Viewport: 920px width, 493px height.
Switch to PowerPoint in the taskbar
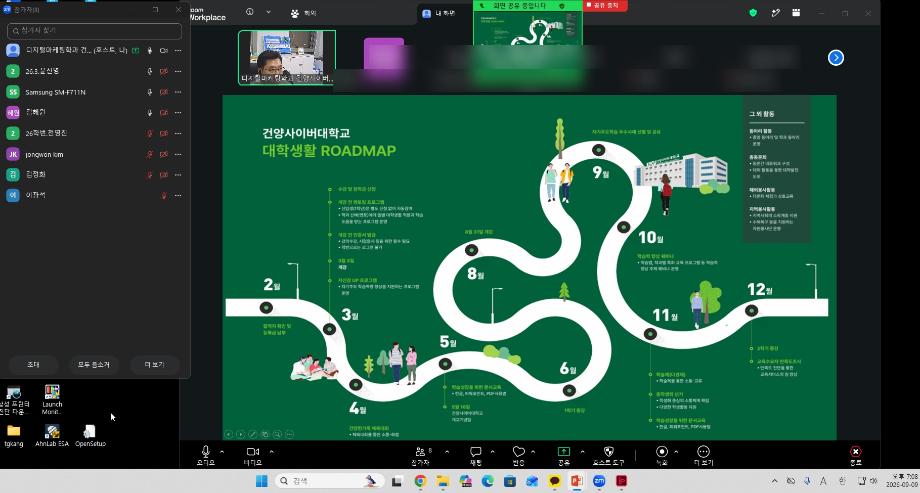[x=577, y=481]
